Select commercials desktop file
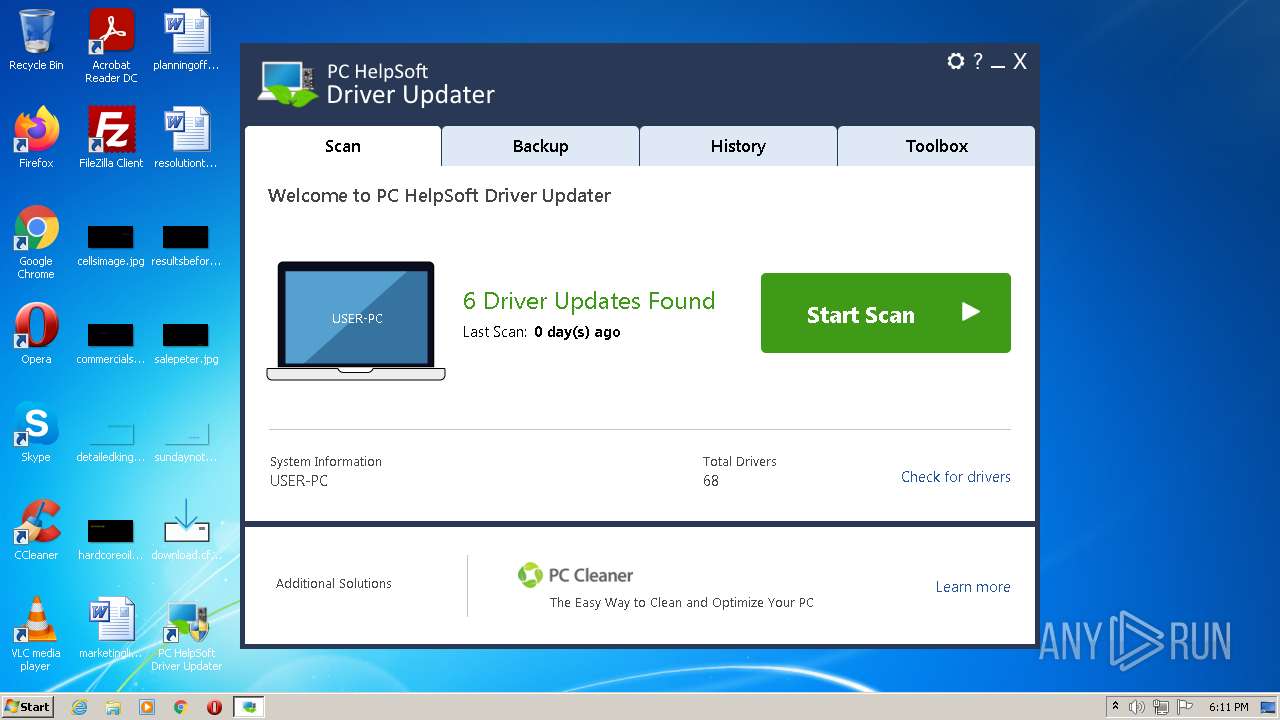The image size is (1280, 720). tap(111, 344)
